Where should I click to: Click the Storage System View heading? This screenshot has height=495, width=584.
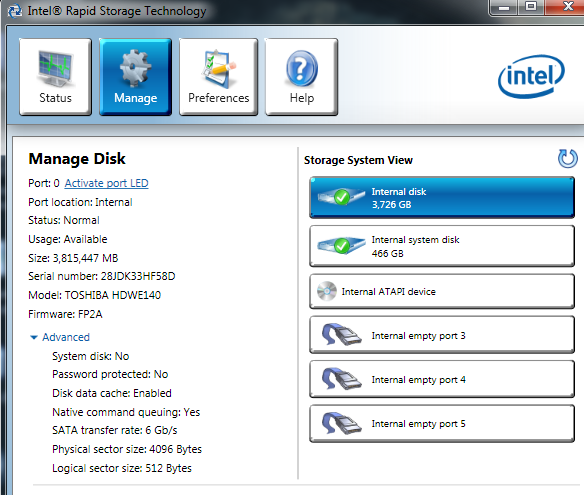click(358, 160)
